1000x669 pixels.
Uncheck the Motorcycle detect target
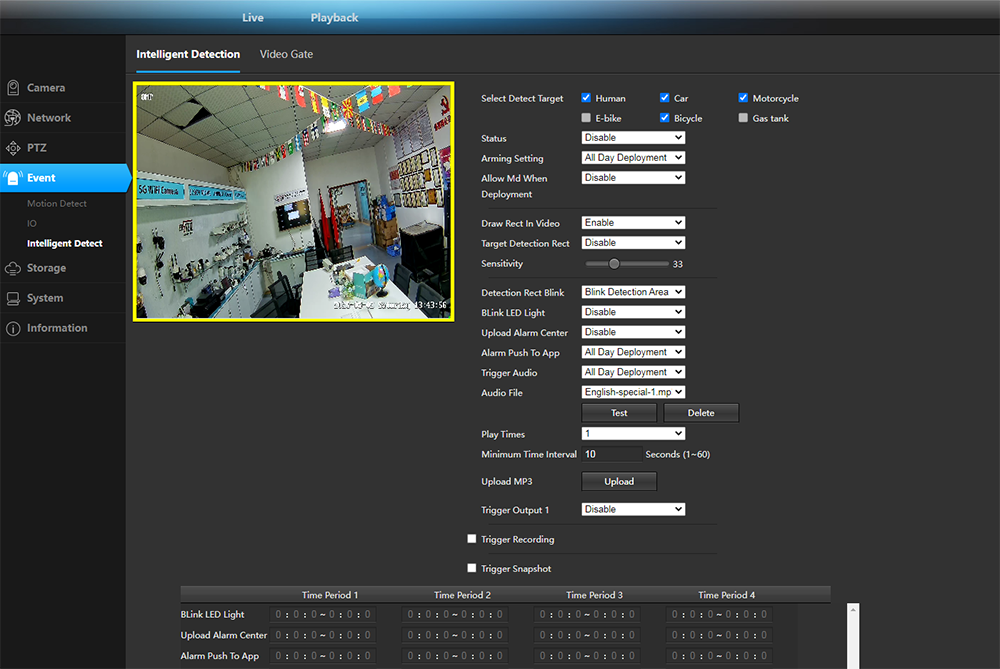pyautogui.click(x=744, y=98)
